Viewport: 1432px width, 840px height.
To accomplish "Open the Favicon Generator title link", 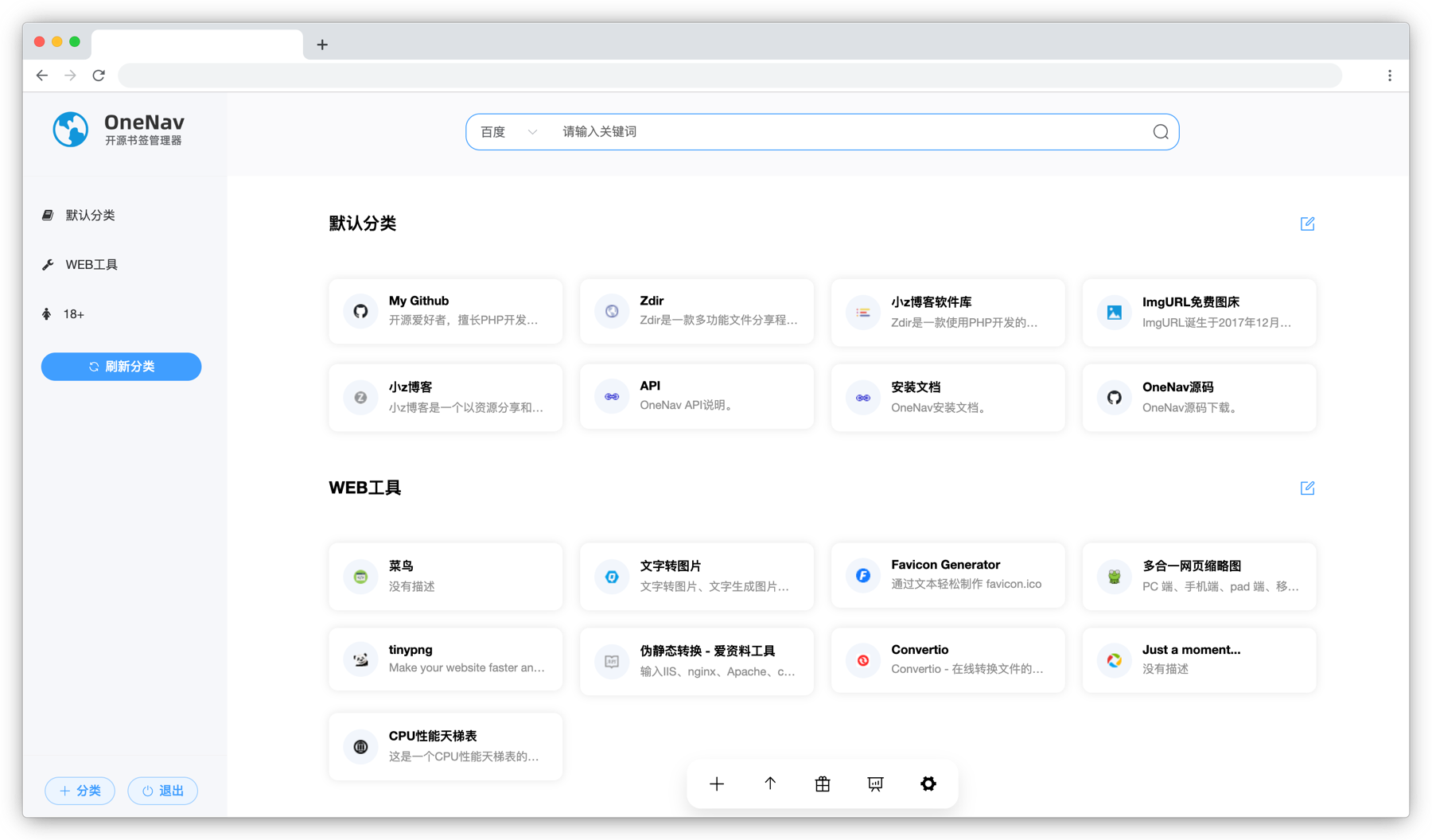I will tap(945, 565).
